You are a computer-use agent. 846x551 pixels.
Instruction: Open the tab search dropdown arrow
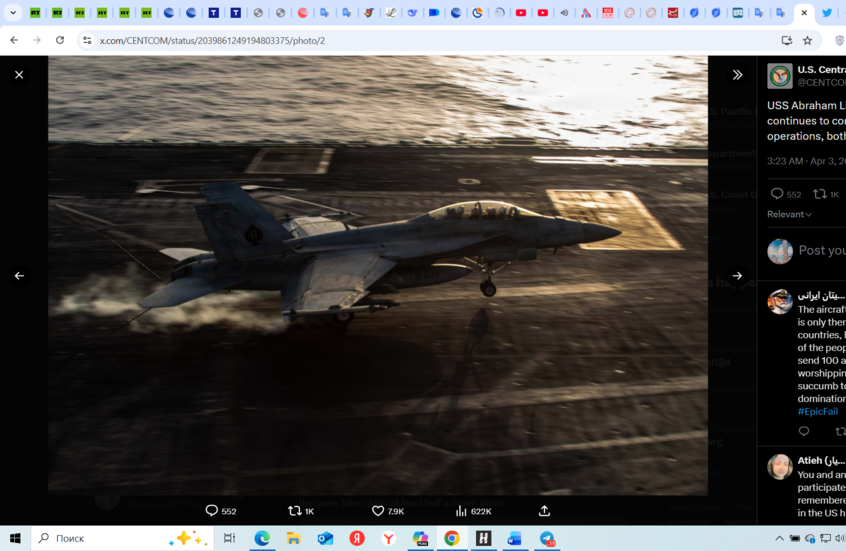coord(13,13)
